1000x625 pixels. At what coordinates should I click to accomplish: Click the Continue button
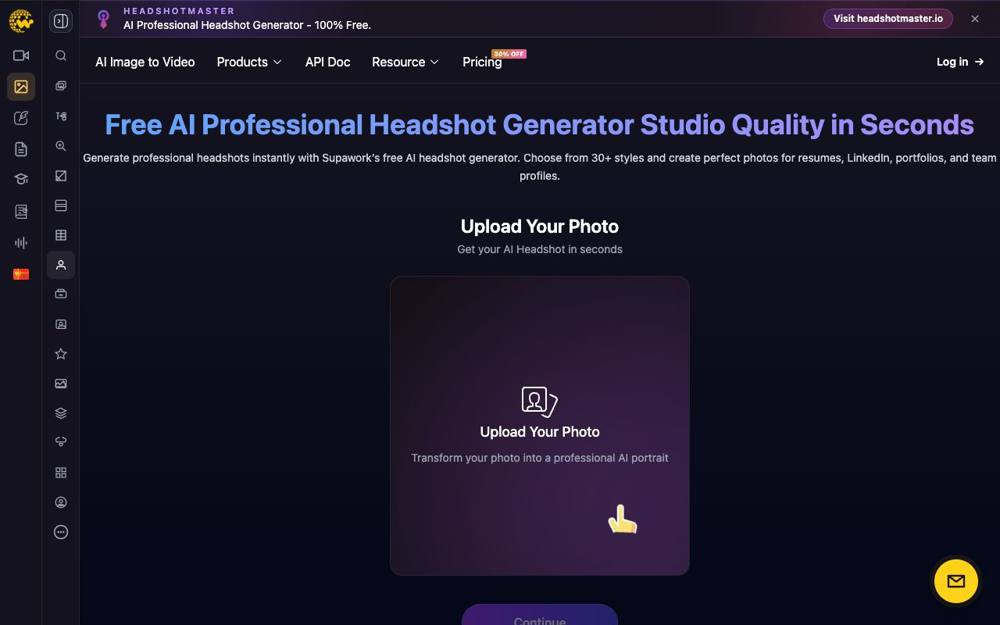(x=540, y=616)
